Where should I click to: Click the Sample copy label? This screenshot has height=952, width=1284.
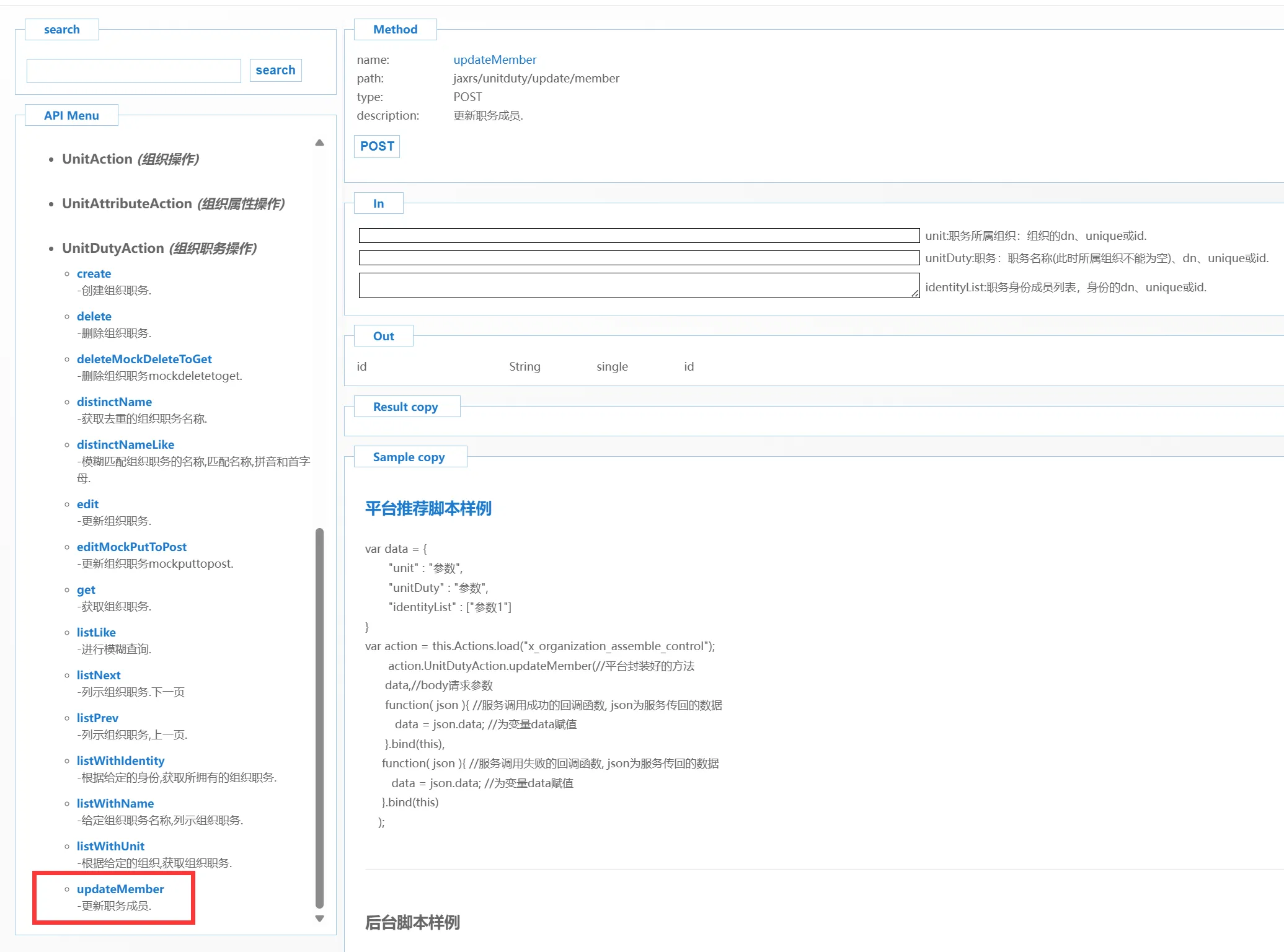409,457
